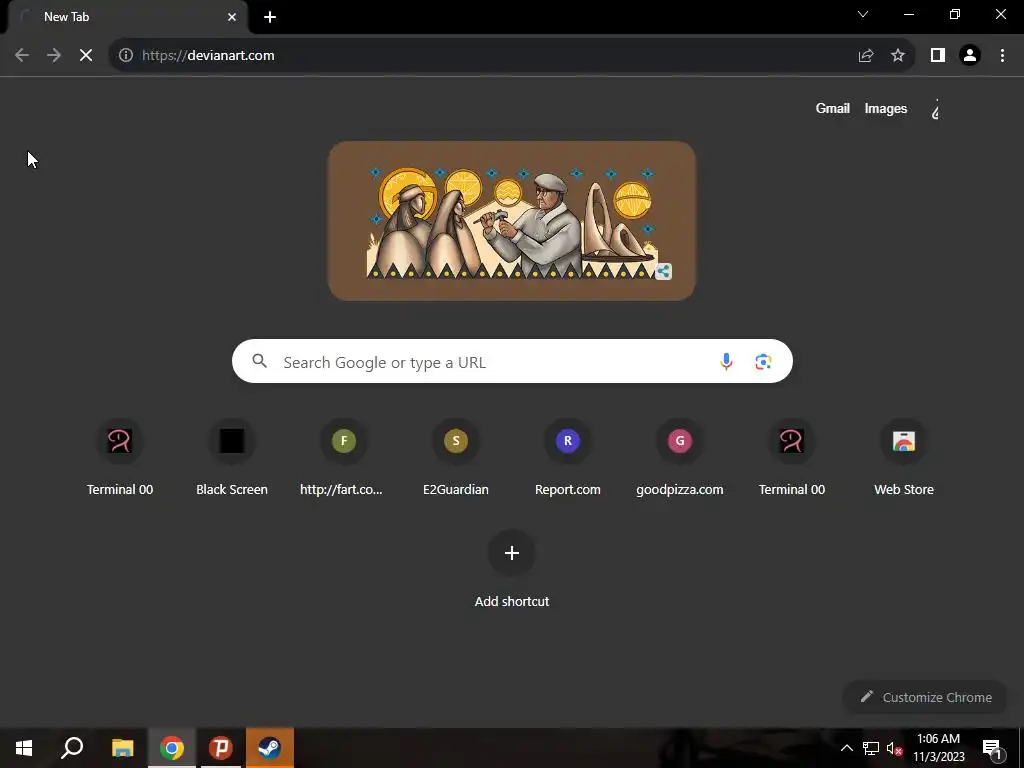Screen dimensions: 1024x768
Task: Open File Explorer from taskbar
Action: (122, 748)
